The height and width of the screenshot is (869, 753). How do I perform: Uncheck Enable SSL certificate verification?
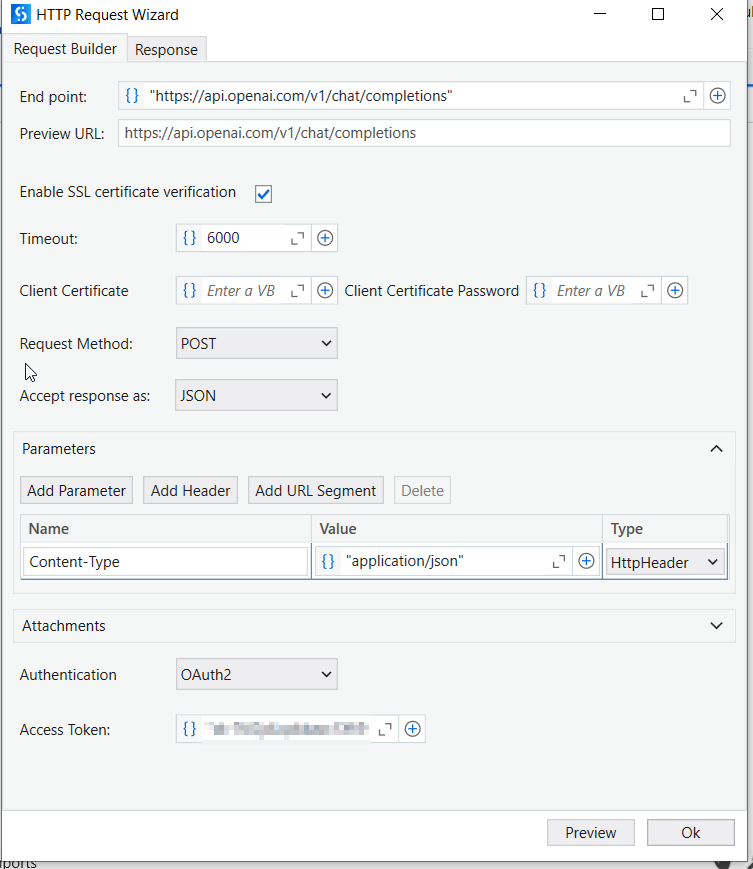[x=263, y=193]
